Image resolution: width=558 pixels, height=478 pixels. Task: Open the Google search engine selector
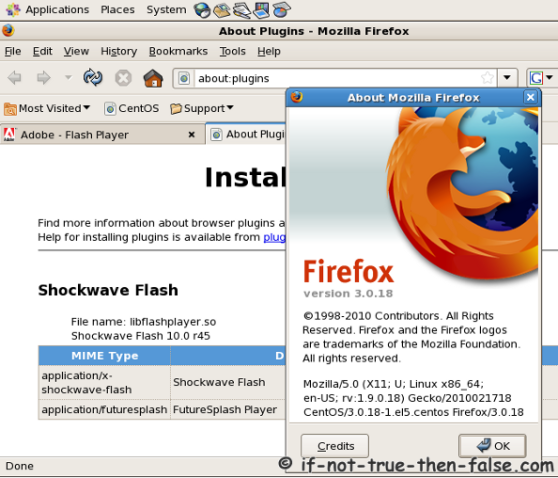tap(540, 77)
